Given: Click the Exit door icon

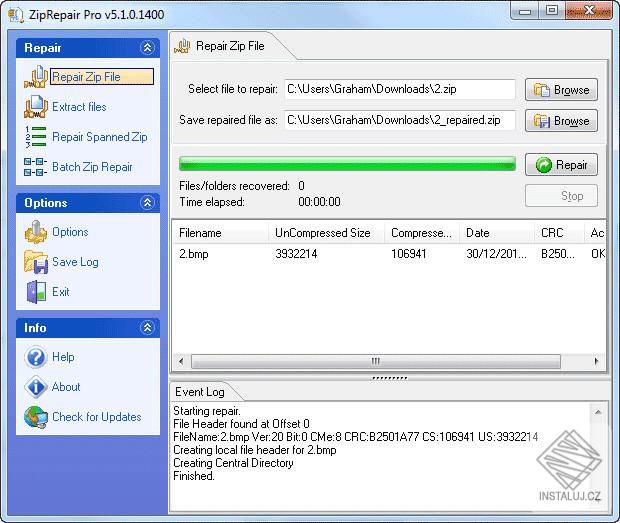Looking at the screenshot, I should click(x=36, y=292).
